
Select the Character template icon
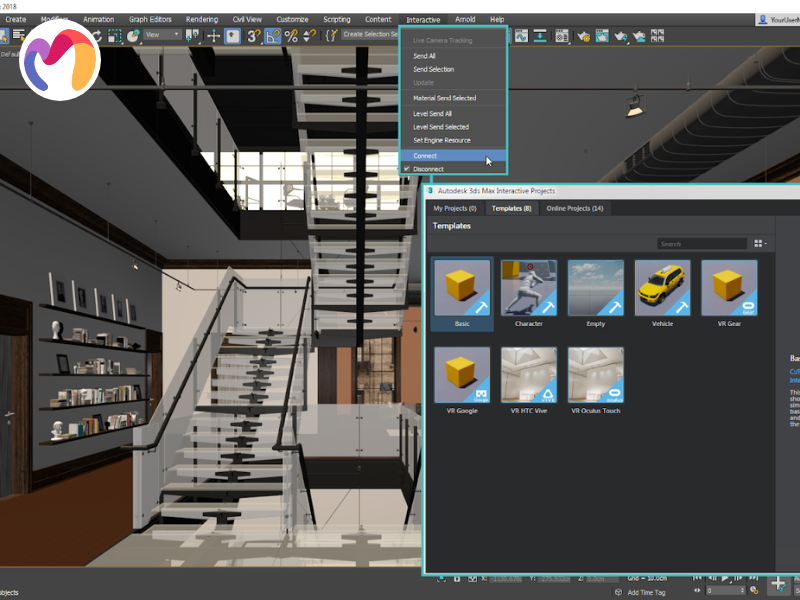[x=528, y=288]
